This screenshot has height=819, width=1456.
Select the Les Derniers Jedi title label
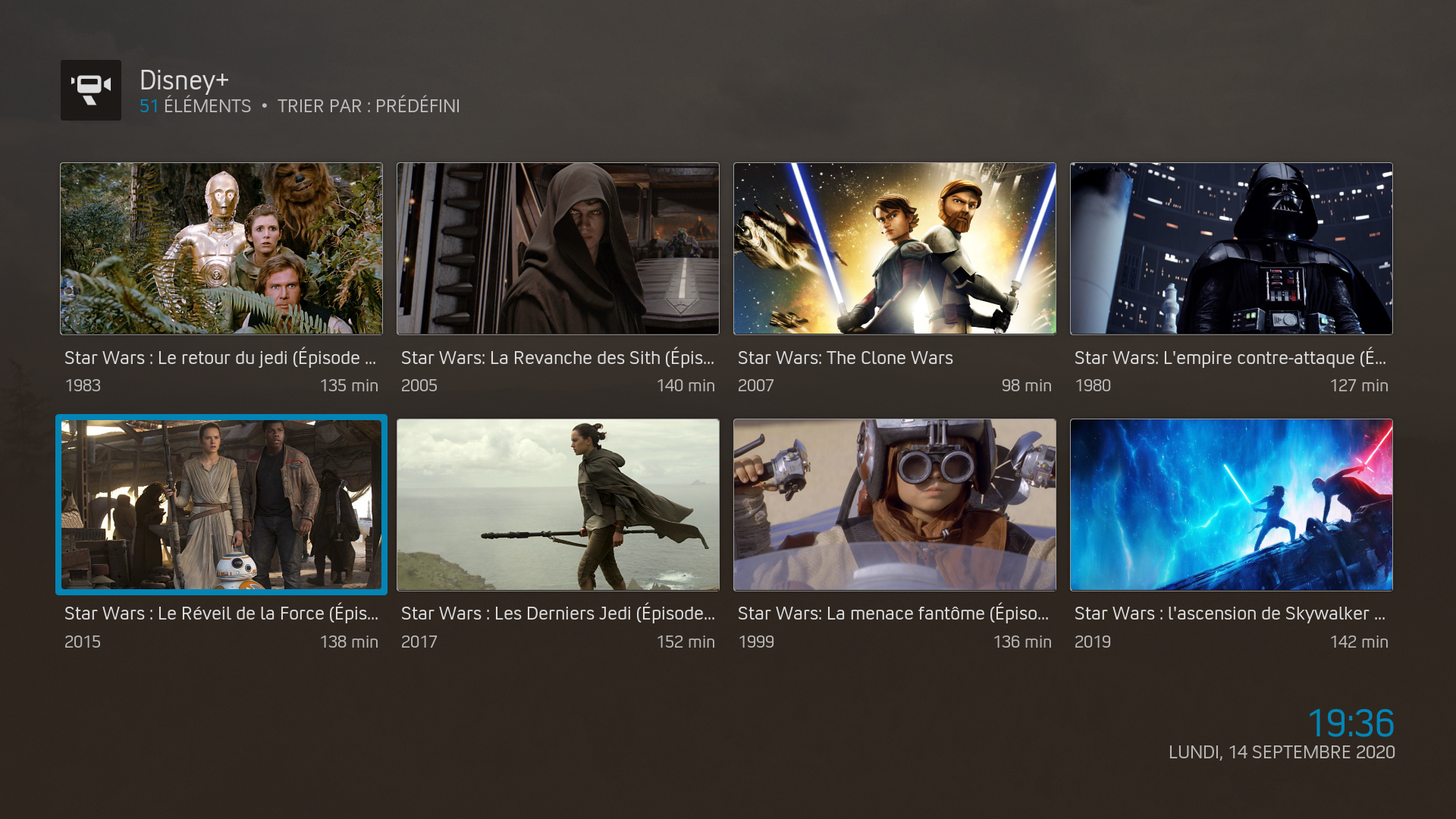click(557, 613)
